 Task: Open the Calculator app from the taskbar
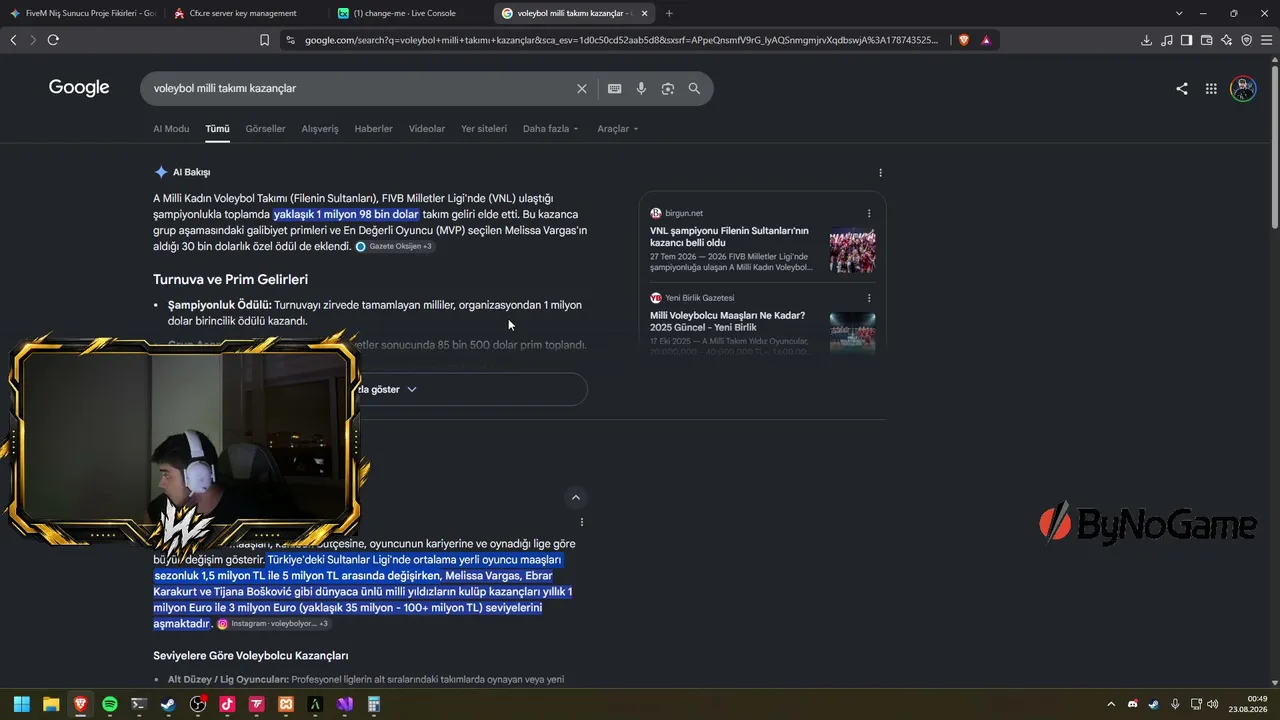tap(374, 704)
